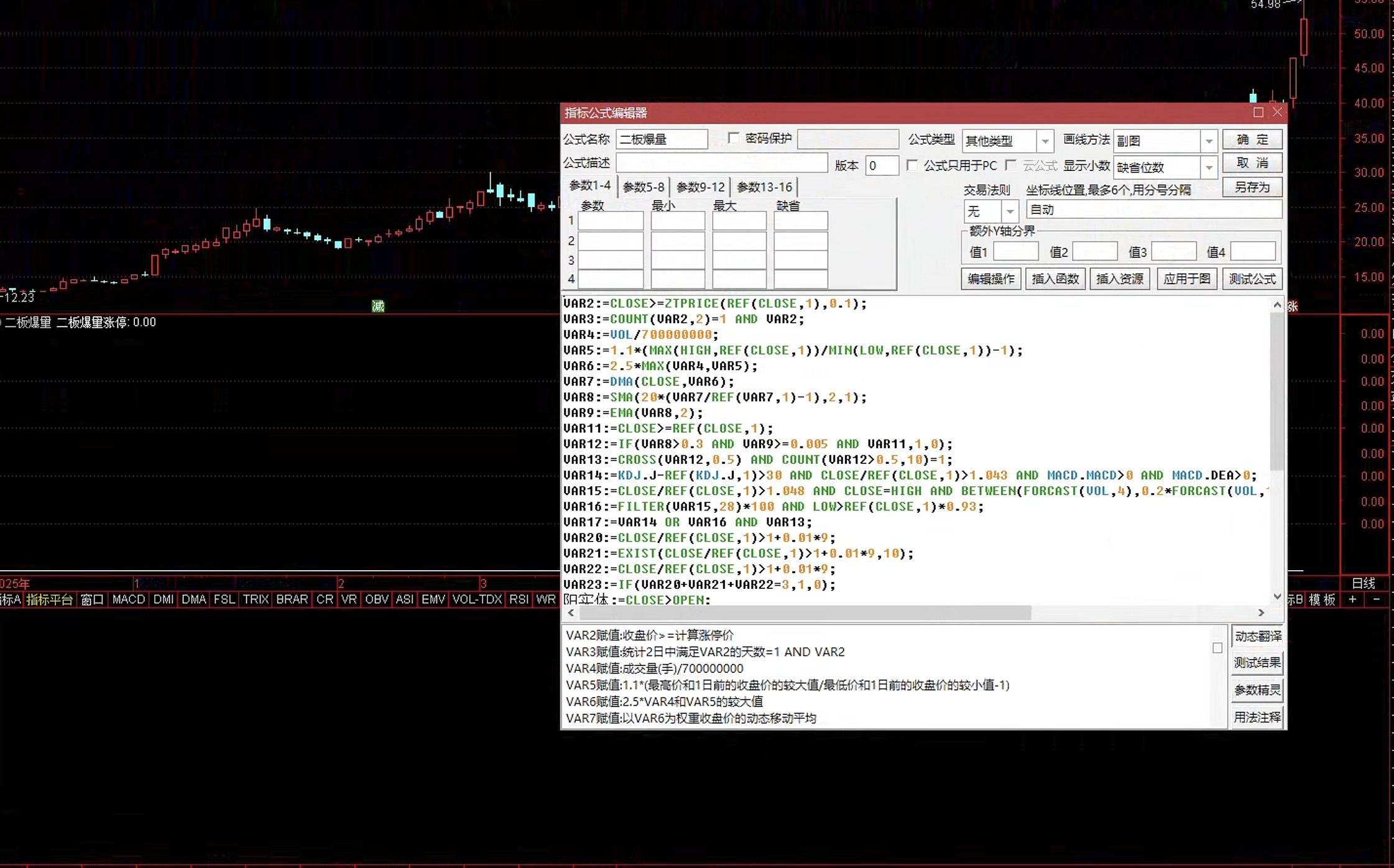Click the horizontal scroll right arrow
Viewport: 1394px width, 868px height.
pos(1261,612)
